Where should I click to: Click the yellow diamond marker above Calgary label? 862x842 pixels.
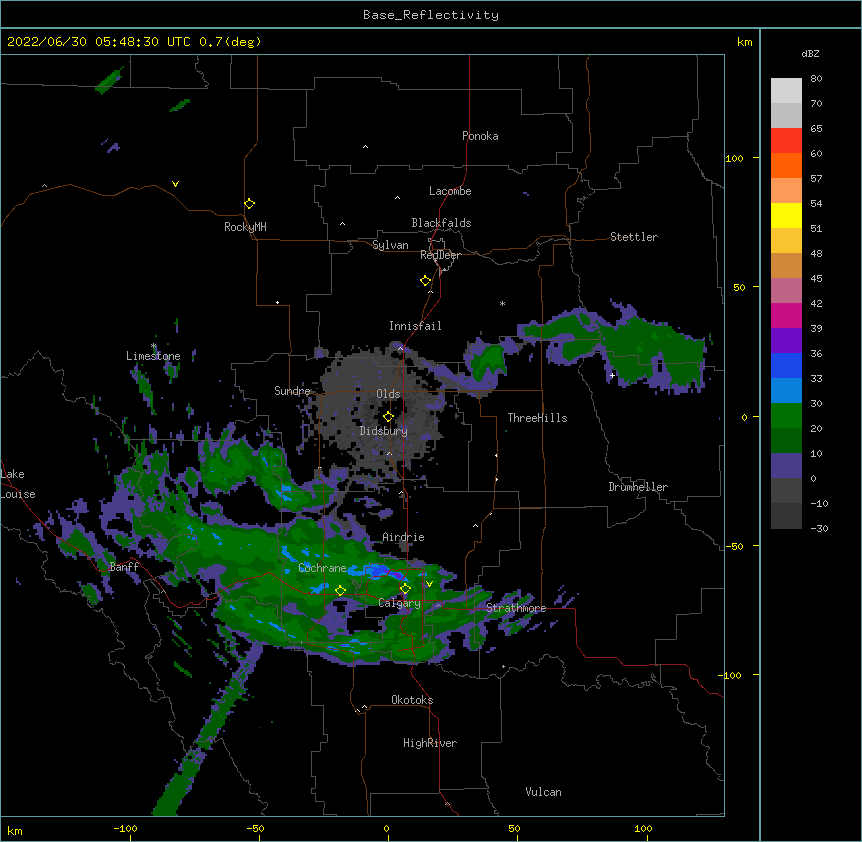[405, 588]
